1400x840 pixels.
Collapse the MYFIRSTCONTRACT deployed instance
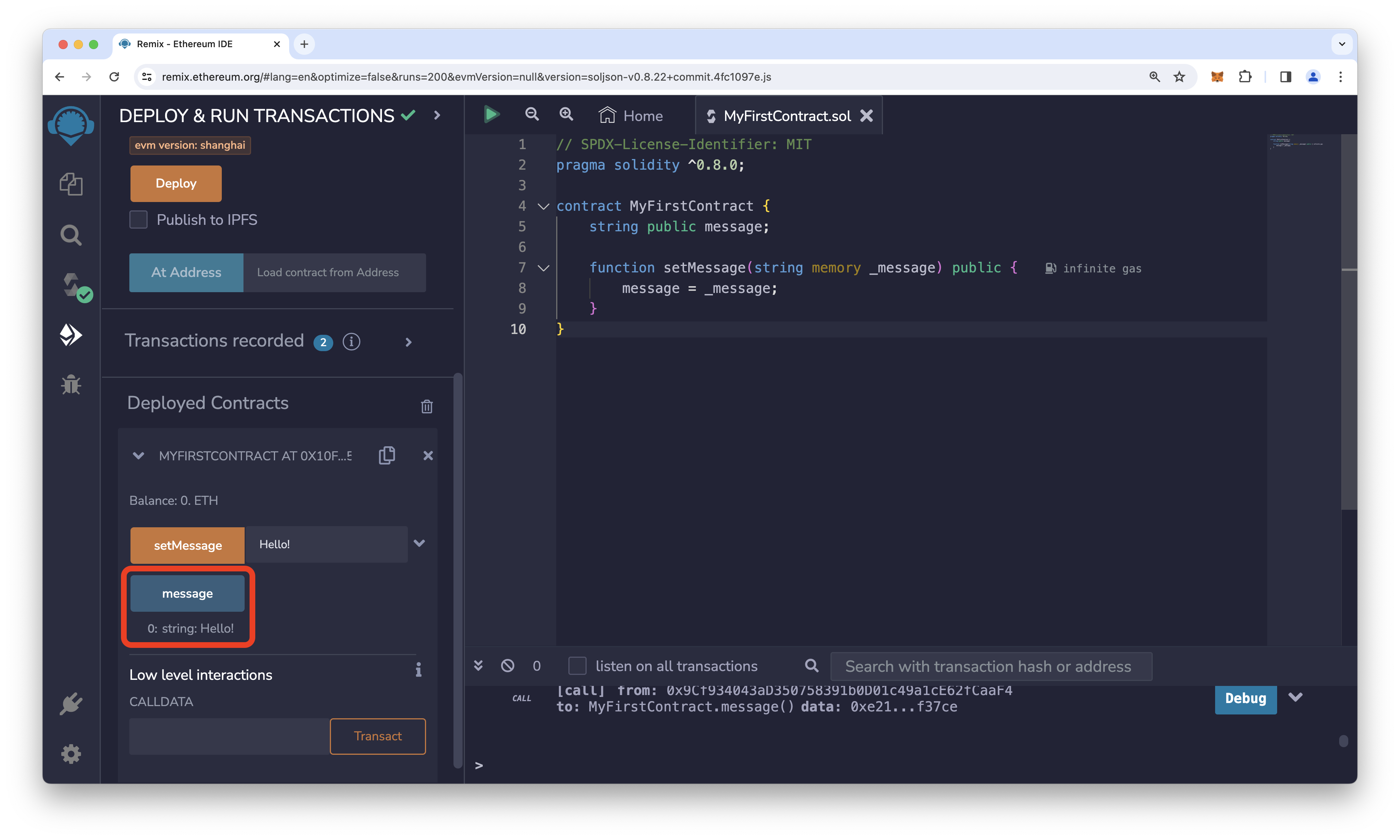138,456
